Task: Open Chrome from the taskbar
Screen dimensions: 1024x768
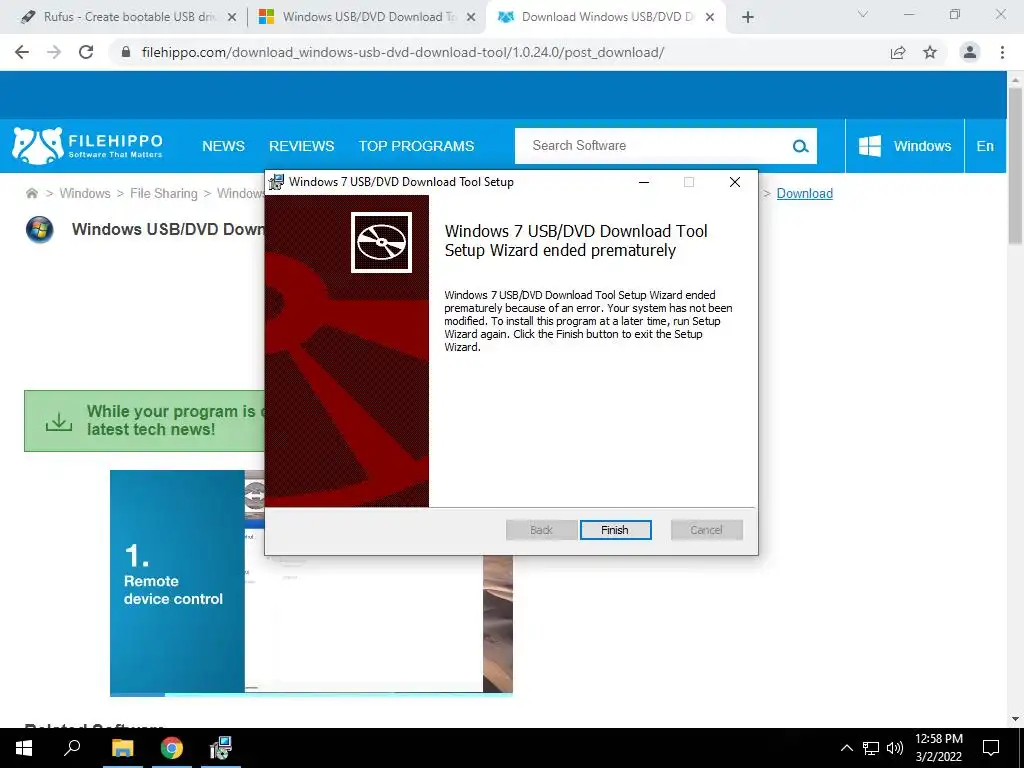Action: [172, 748]
